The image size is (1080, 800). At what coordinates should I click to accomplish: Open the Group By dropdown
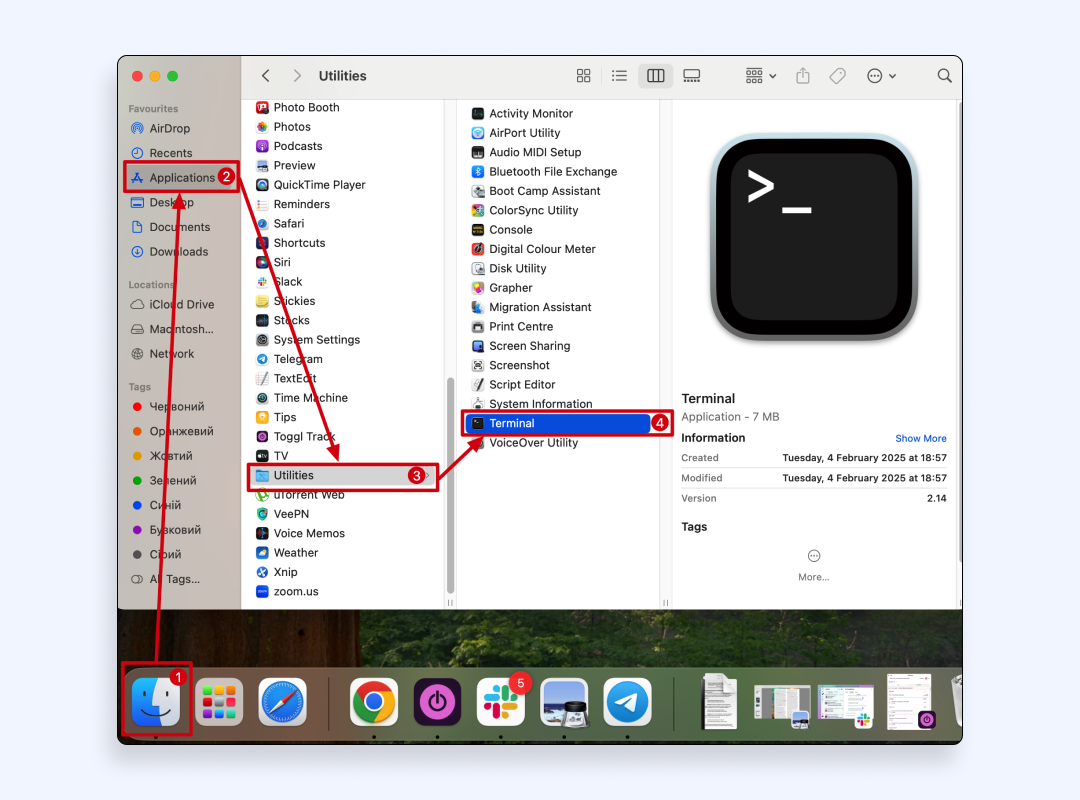tap(760, 76)
